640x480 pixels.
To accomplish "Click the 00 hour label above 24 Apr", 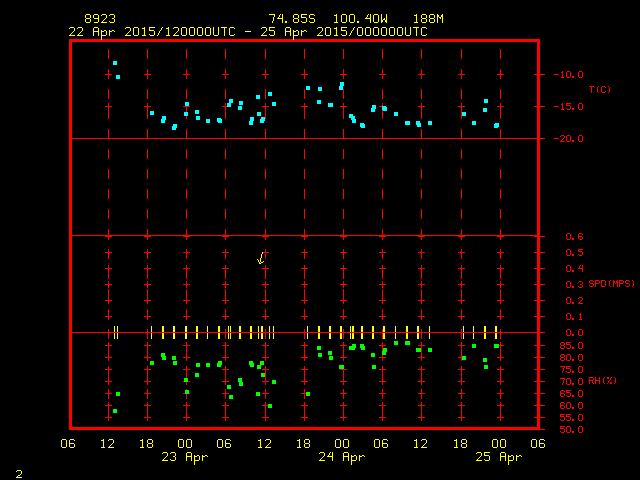I will click(x=341, y=444).
